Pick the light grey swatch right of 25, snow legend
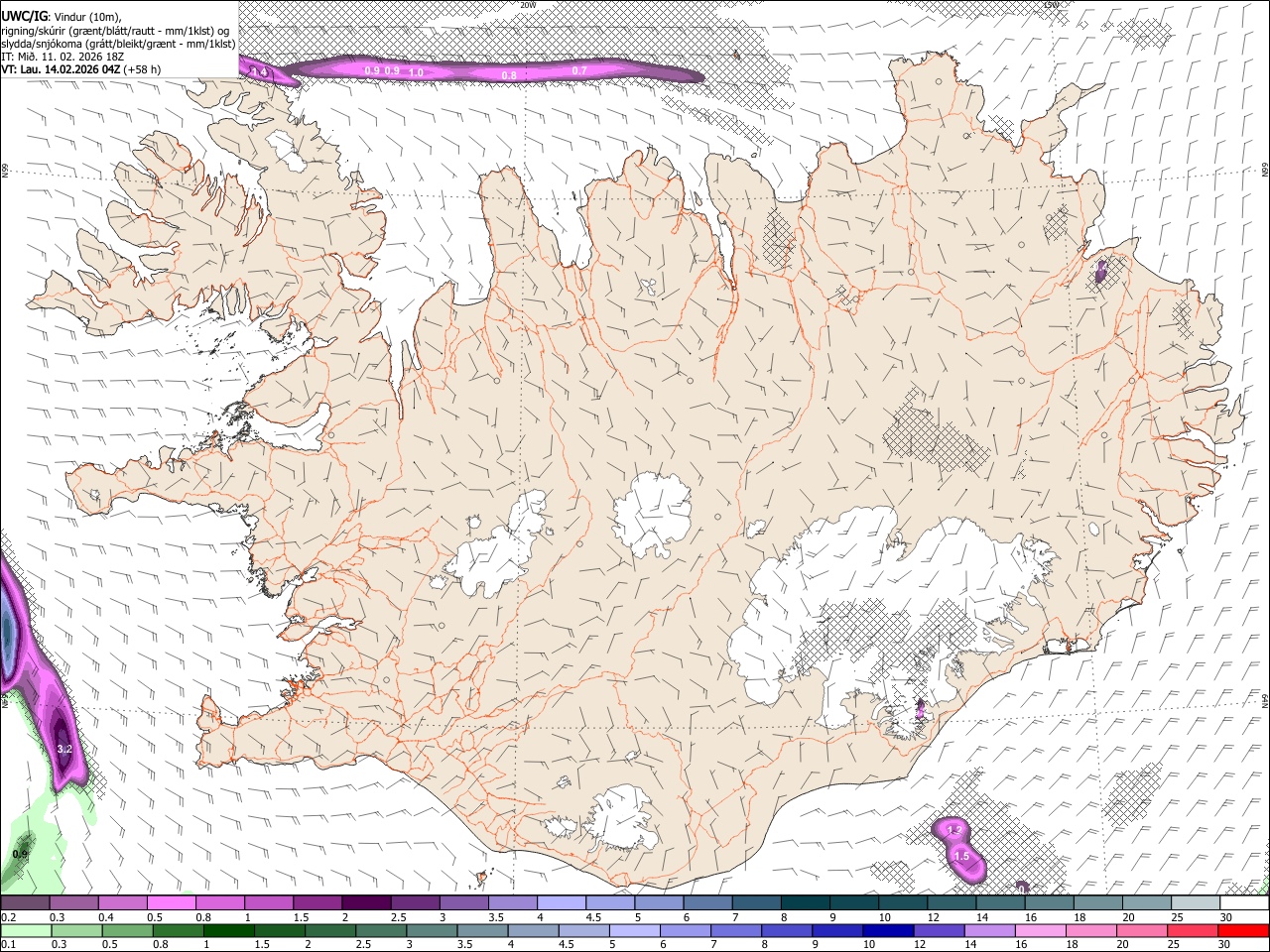 1195,903
